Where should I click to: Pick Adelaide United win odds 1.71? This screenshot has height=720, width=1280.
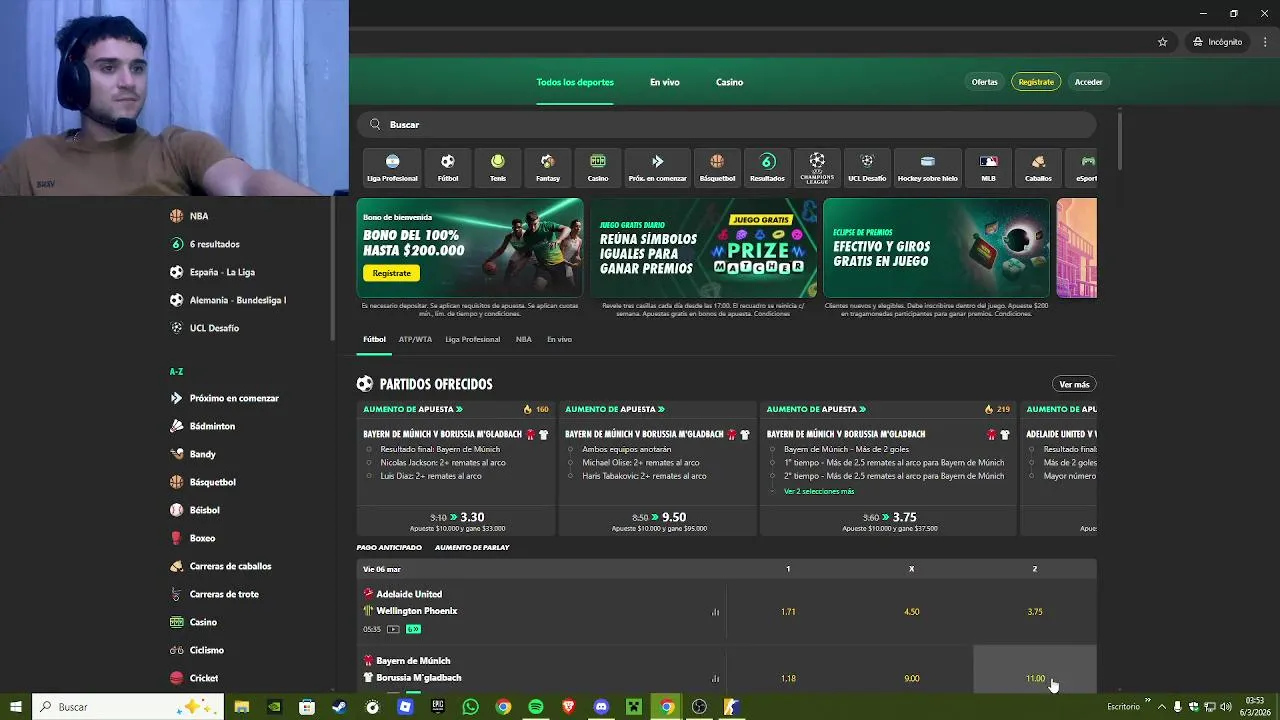[x=788, y=612]
